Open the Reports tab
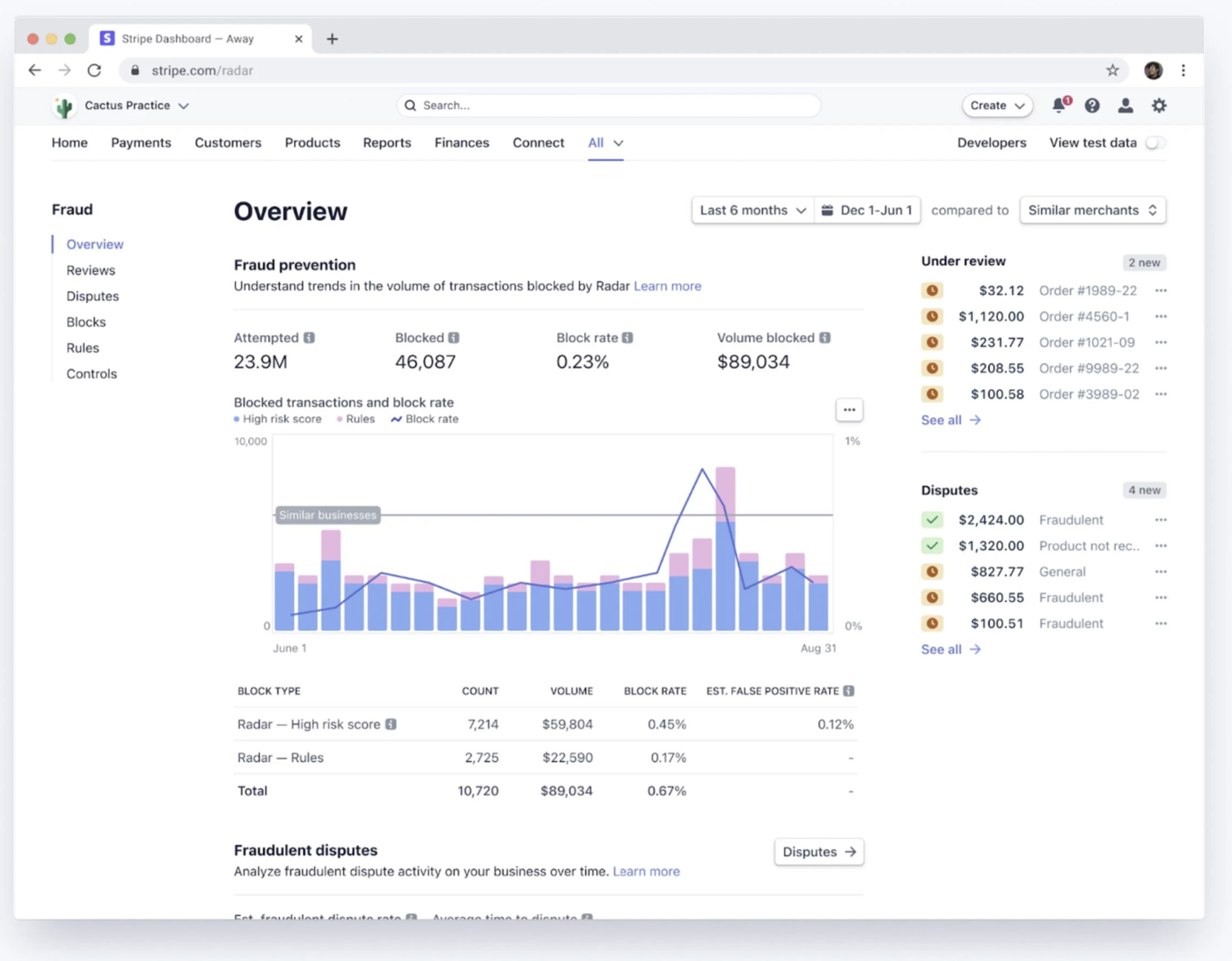This screenshot has height=961, width=1232. pos(387,143)
